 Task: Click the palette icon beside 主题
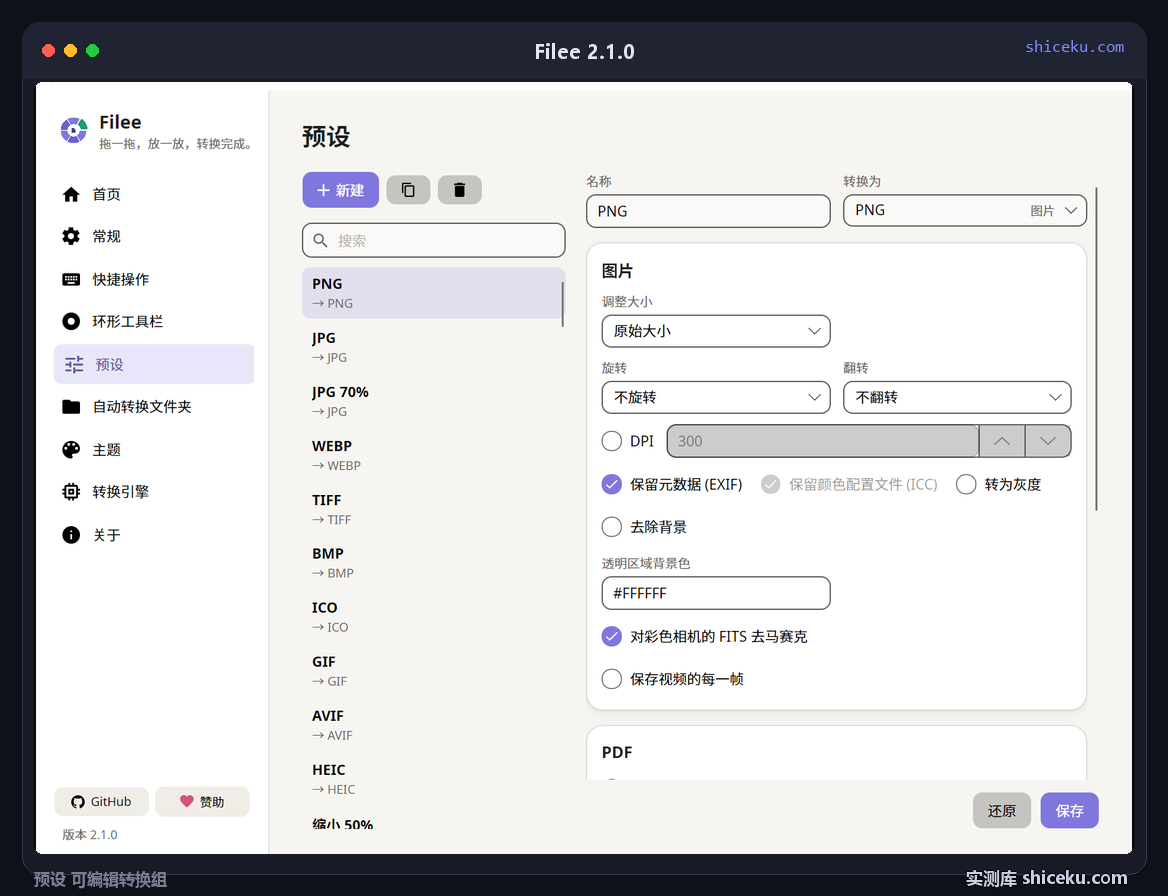pyautogui.click(x=71, y=449)
